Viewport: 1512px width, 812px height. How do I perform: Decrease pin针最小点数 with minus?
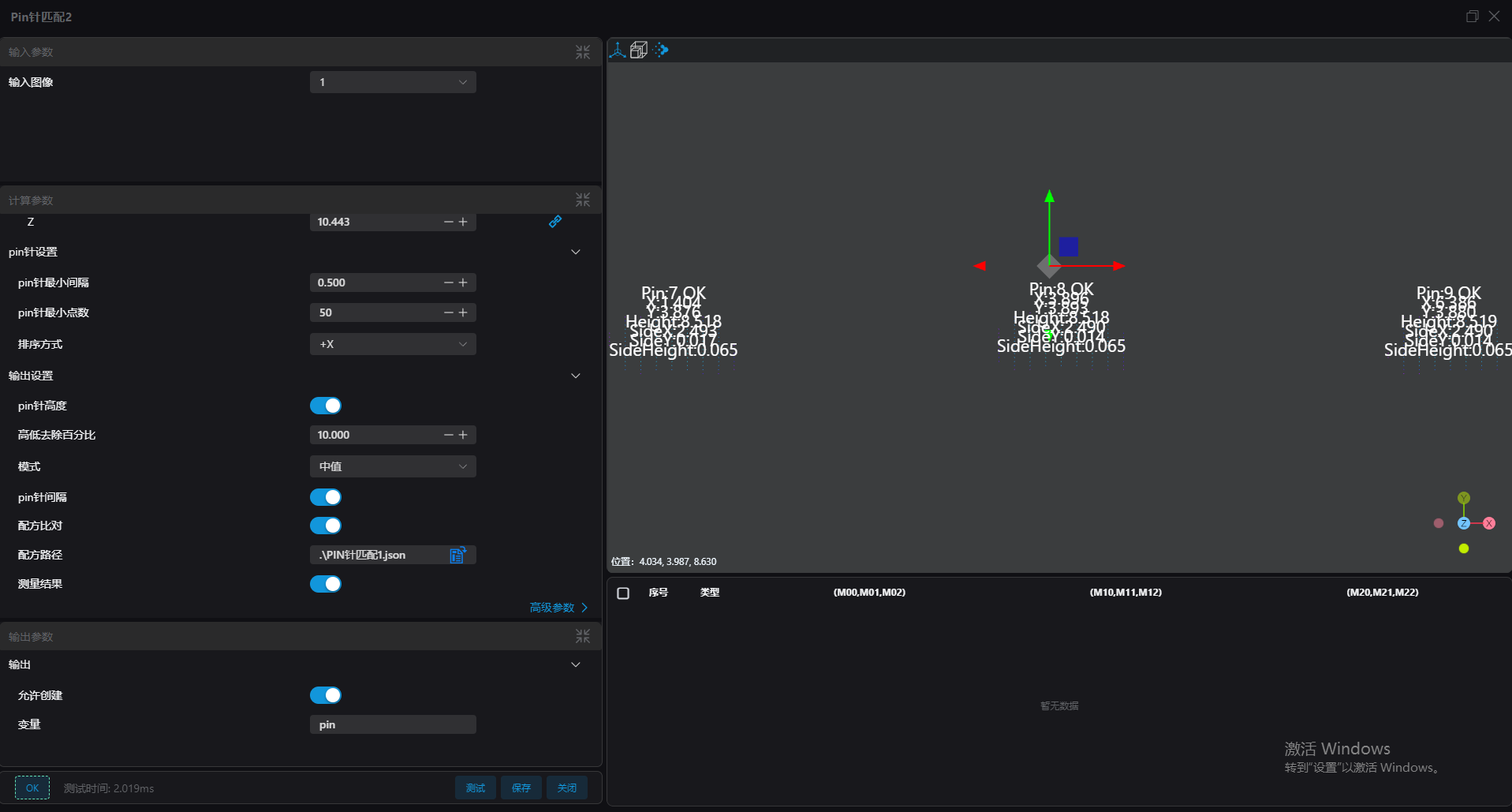[x=448, y=312]
